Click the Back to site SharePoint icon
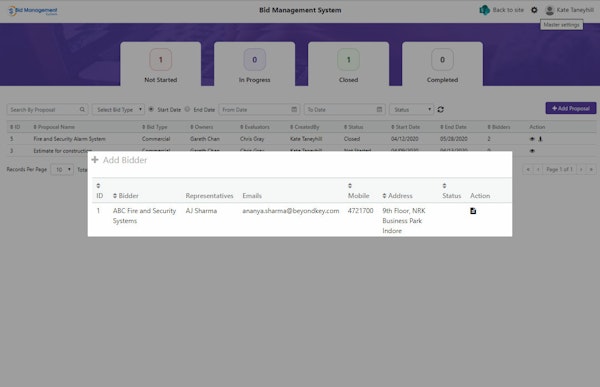600x387 pixels. pyautogui.click(x=484, y=10)
